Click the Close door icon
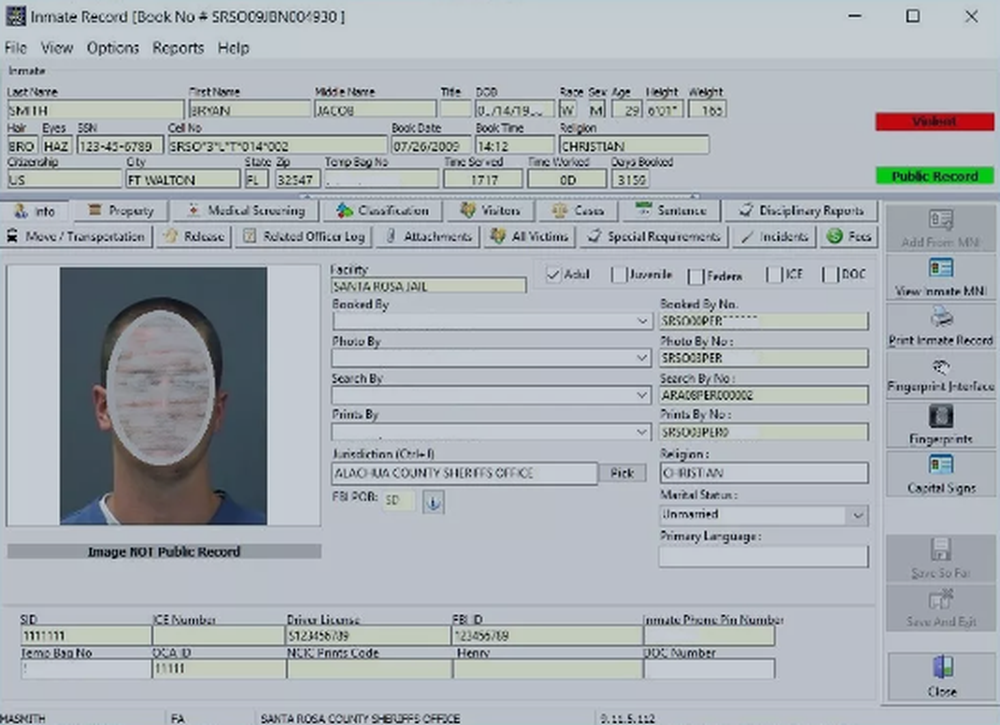Image resolution: width=1000 pixels, height=725 pixels. point(941,668)
